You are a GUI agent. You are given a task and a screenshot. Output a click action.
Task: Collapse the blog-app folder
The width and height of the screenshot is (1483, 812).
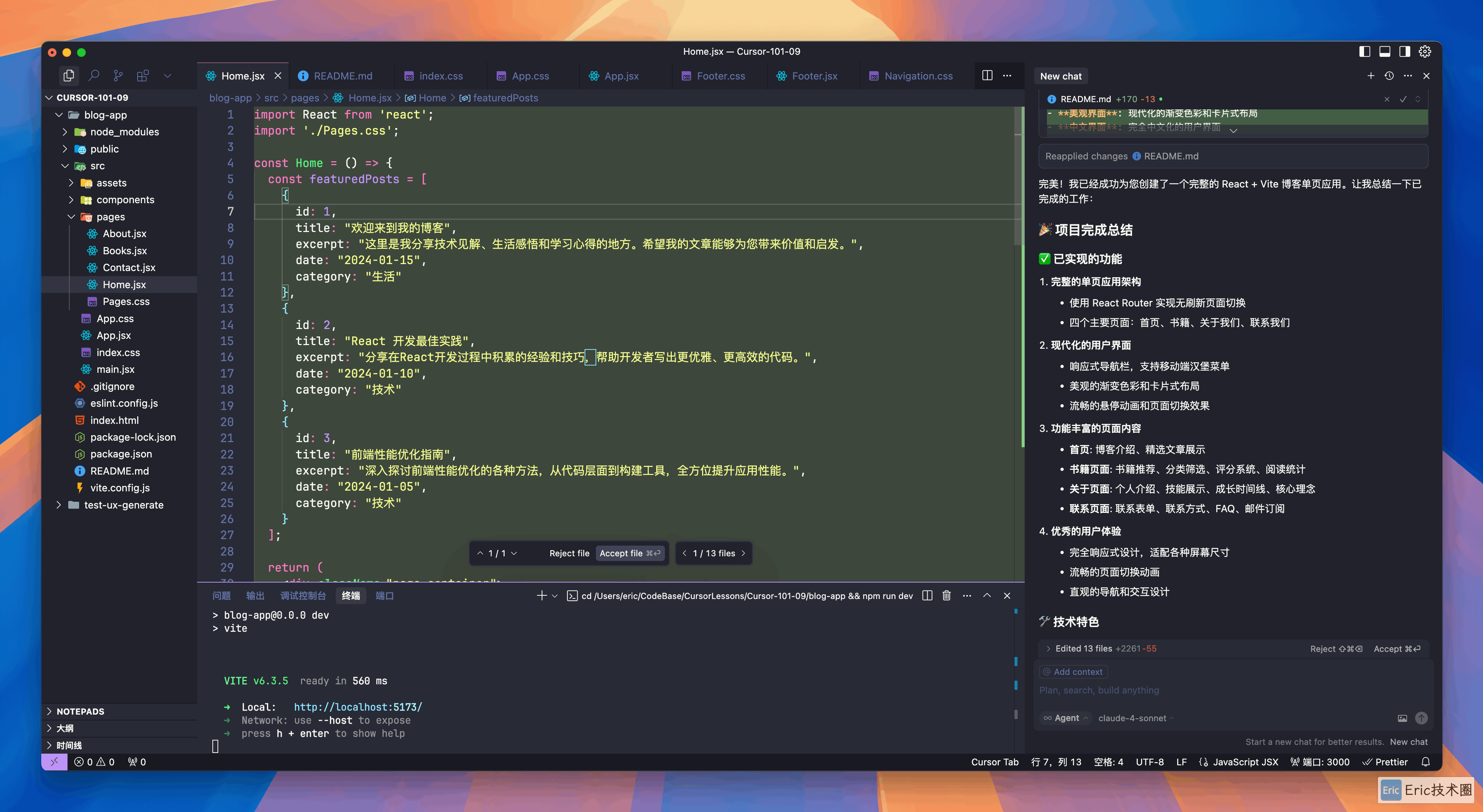(x=59, y=115)
